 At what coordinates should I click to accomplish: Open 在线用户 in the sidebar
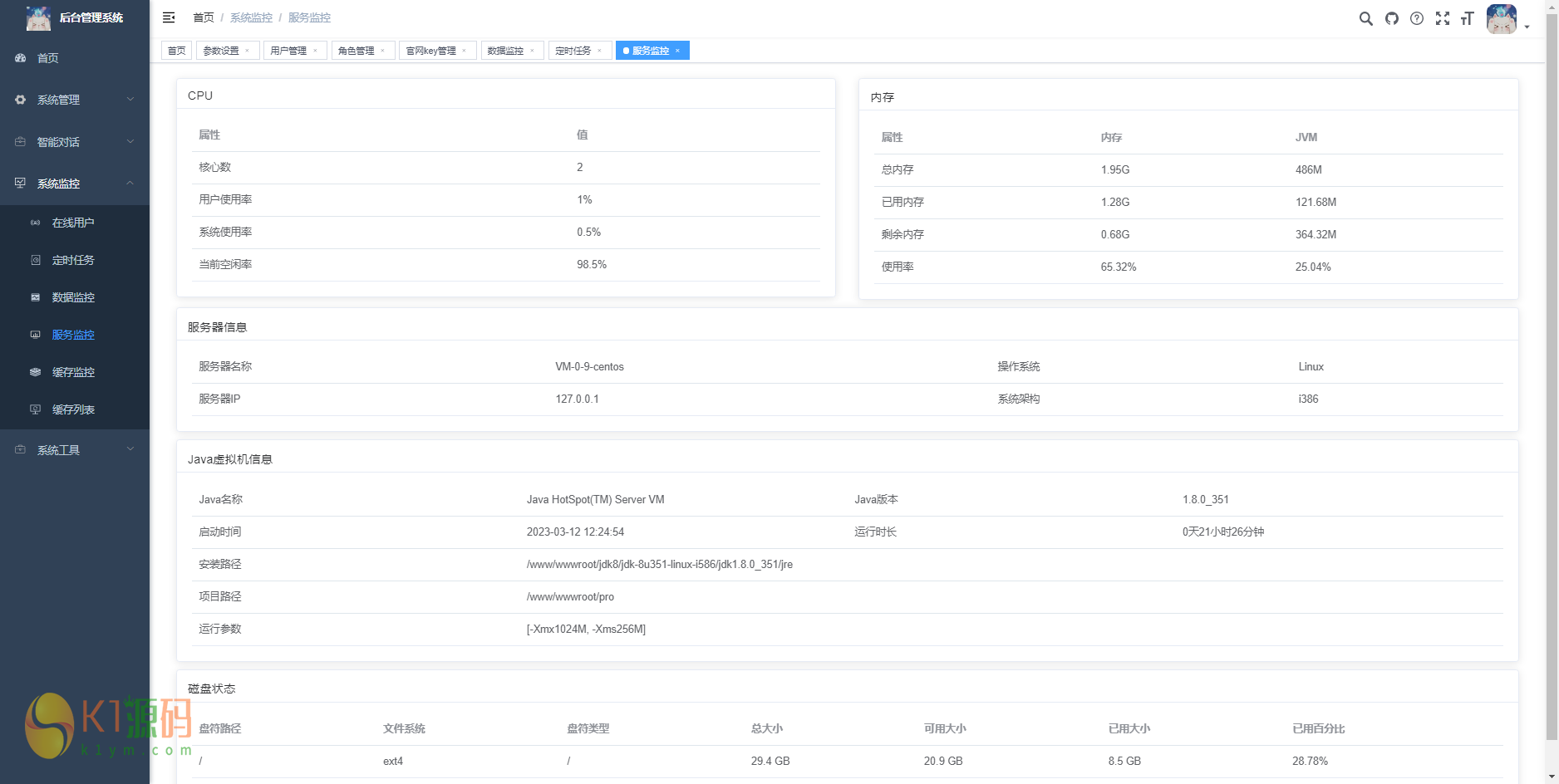tap(73, 223)
